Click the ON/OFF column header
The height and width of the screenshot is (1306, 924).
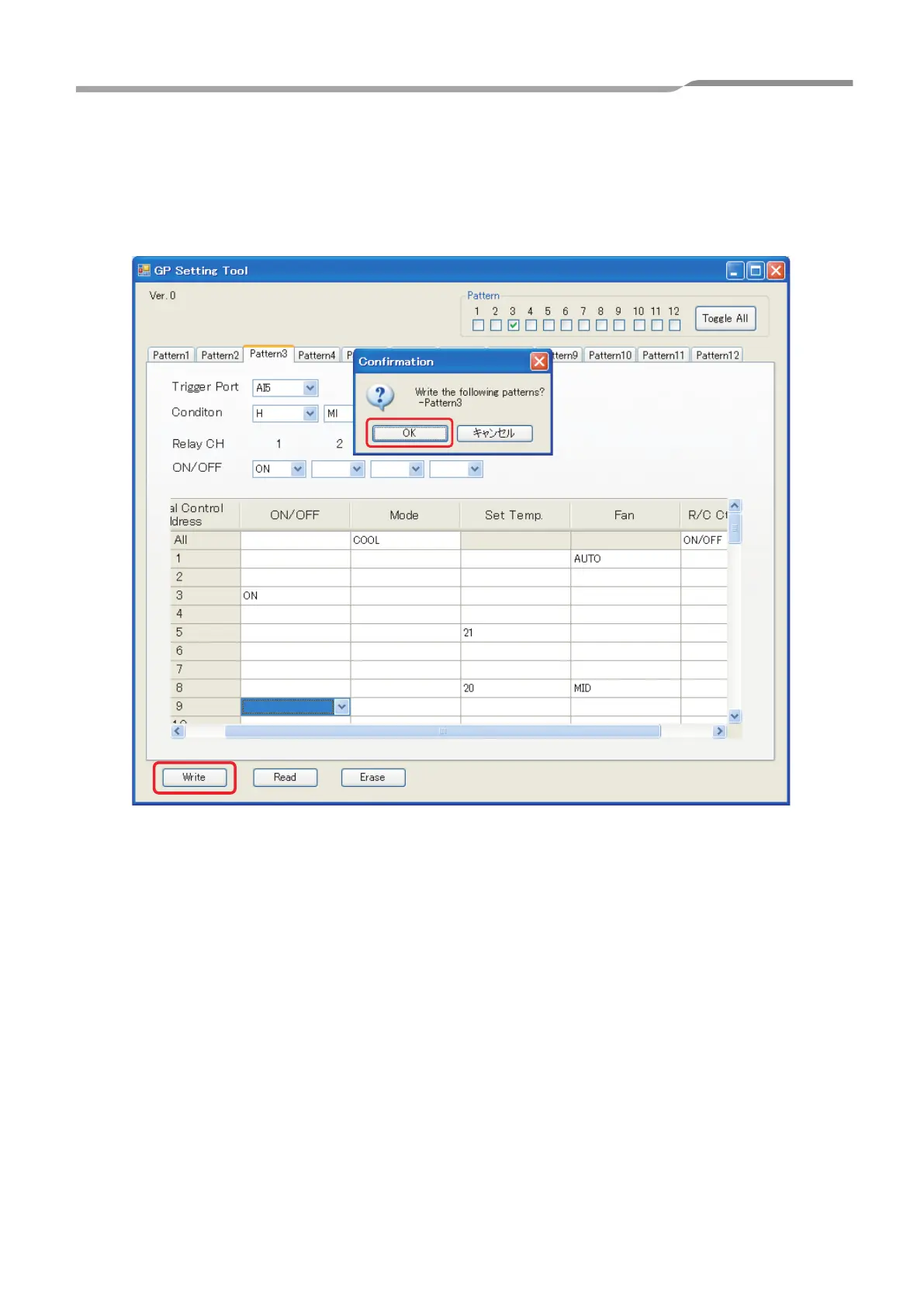pos(295,515)
